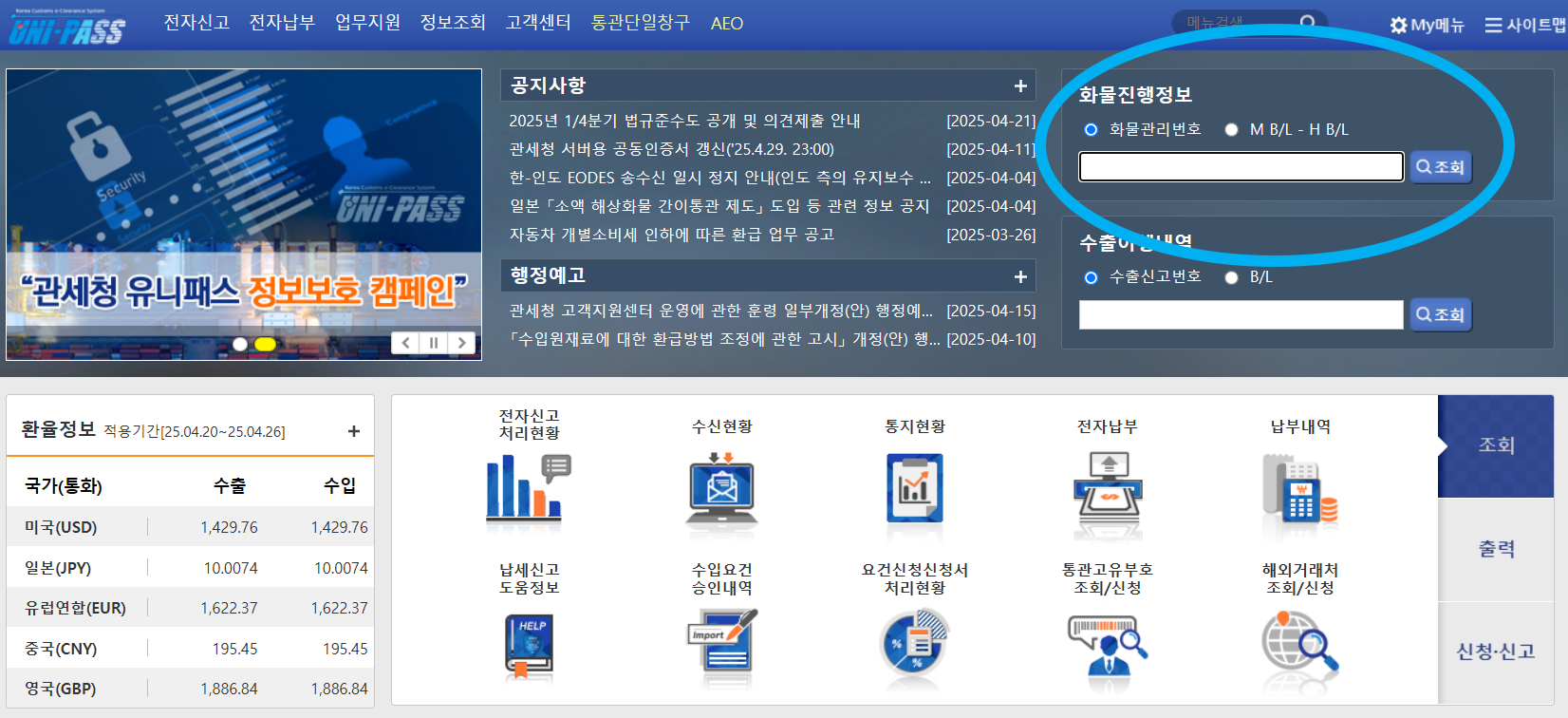This screenshot has width=1568, height=718.
Task: Click 조회 button for 수출이행내역
Action: point(1441,314)
